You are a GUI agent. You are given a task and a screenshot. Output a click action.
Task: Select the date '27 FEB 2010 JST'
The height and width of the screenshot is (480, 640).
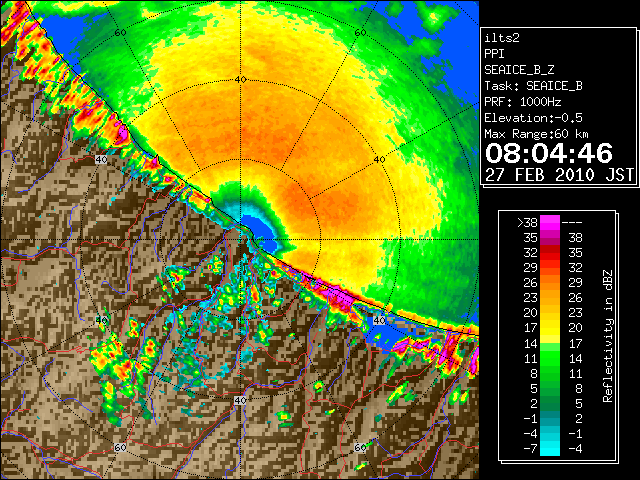point(560,175)
